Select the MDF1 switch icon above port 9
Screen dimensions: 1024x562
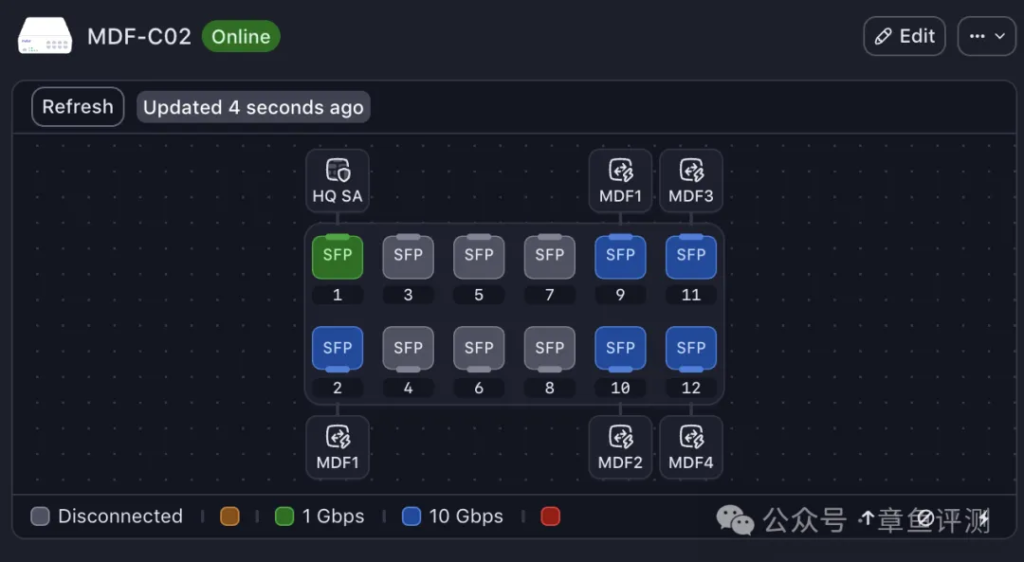621,171
